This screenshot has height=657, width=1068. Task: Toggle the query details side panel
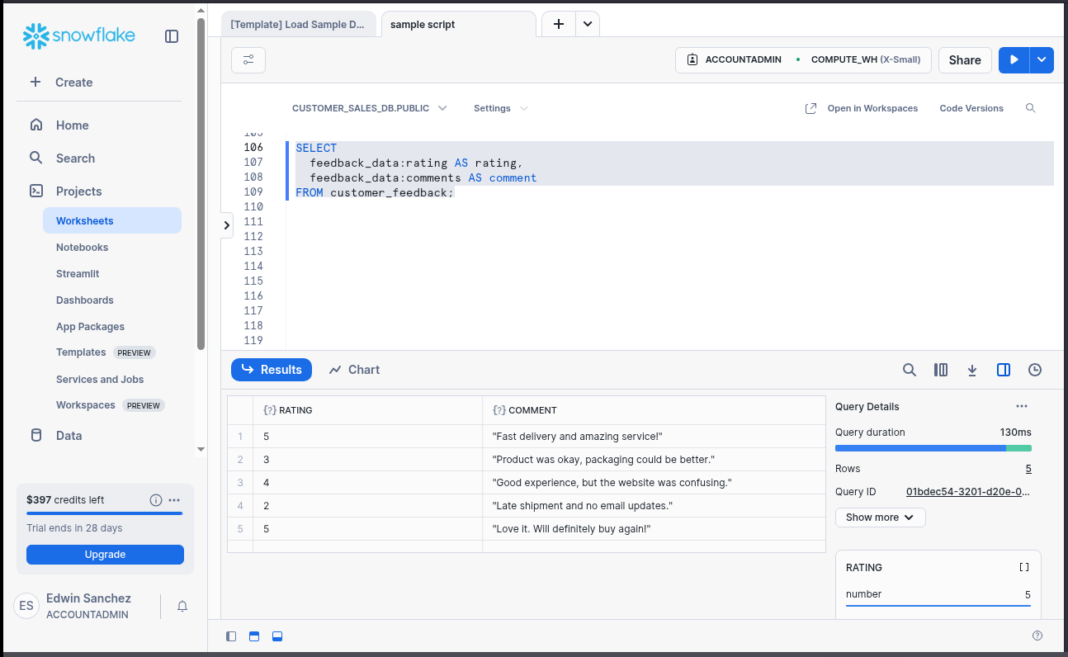pyautogui.click(x=1003, y=369)
